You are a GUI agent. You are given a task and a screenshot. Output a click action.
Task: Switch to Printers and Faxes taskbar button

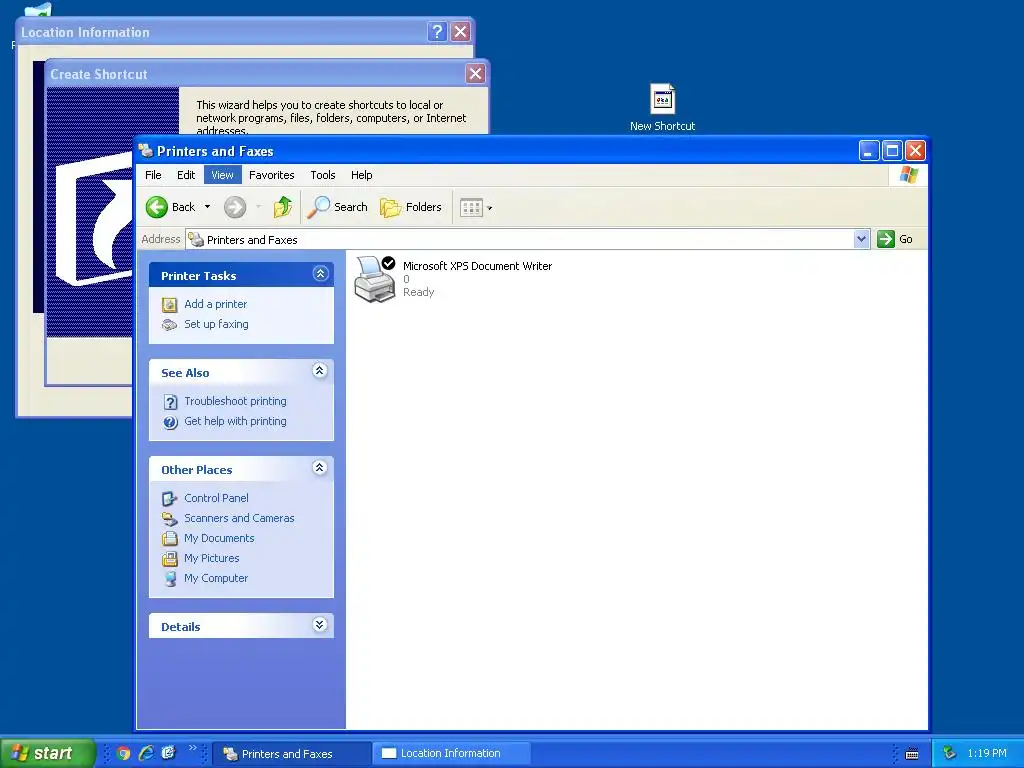[x=292, y=754]
